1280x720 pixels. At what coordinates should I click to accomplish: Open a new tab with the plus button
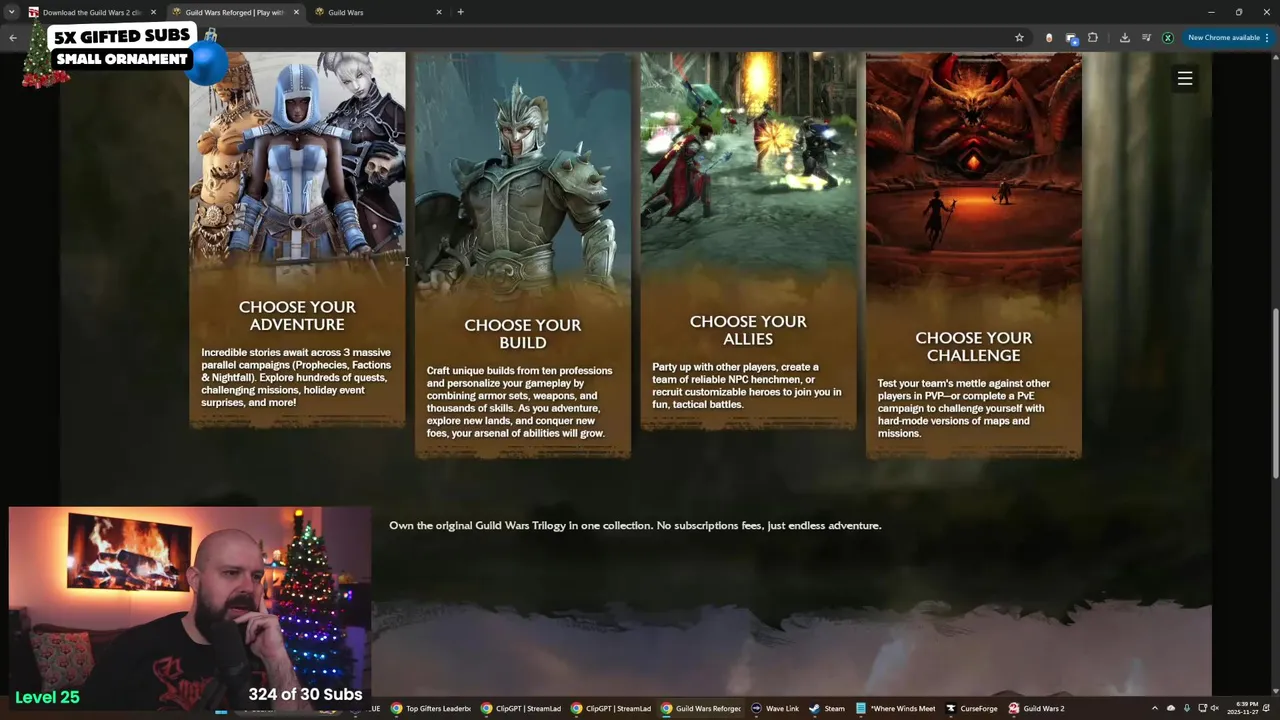pos(460,12)
